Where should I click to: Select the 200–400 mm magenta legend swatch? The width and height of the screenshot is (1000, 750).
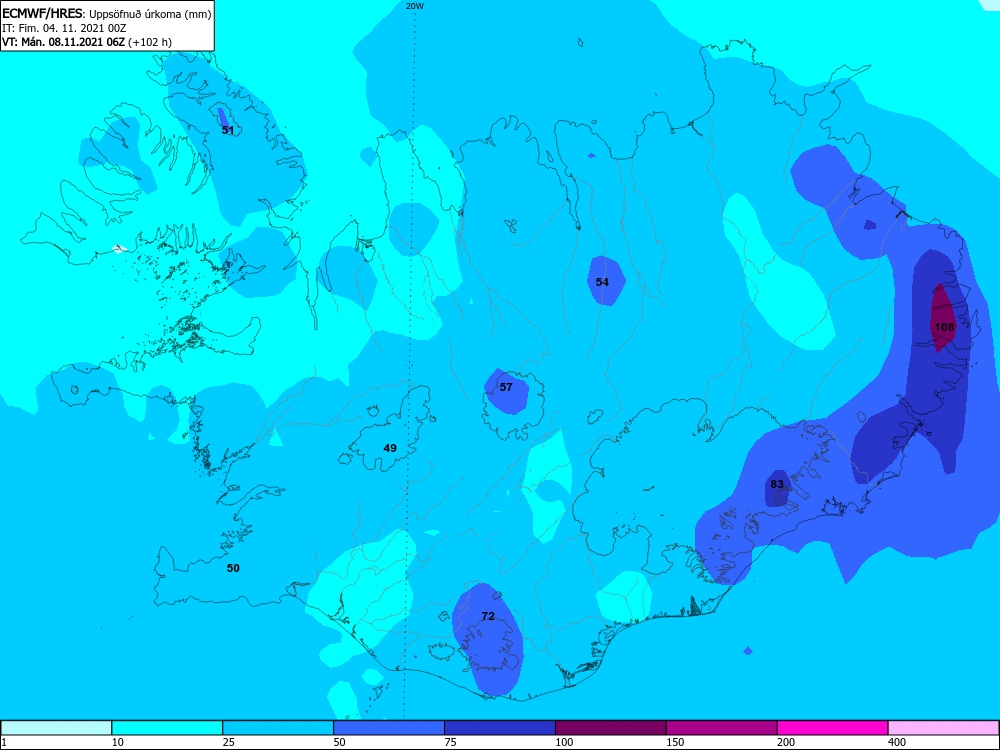(833, 728)
